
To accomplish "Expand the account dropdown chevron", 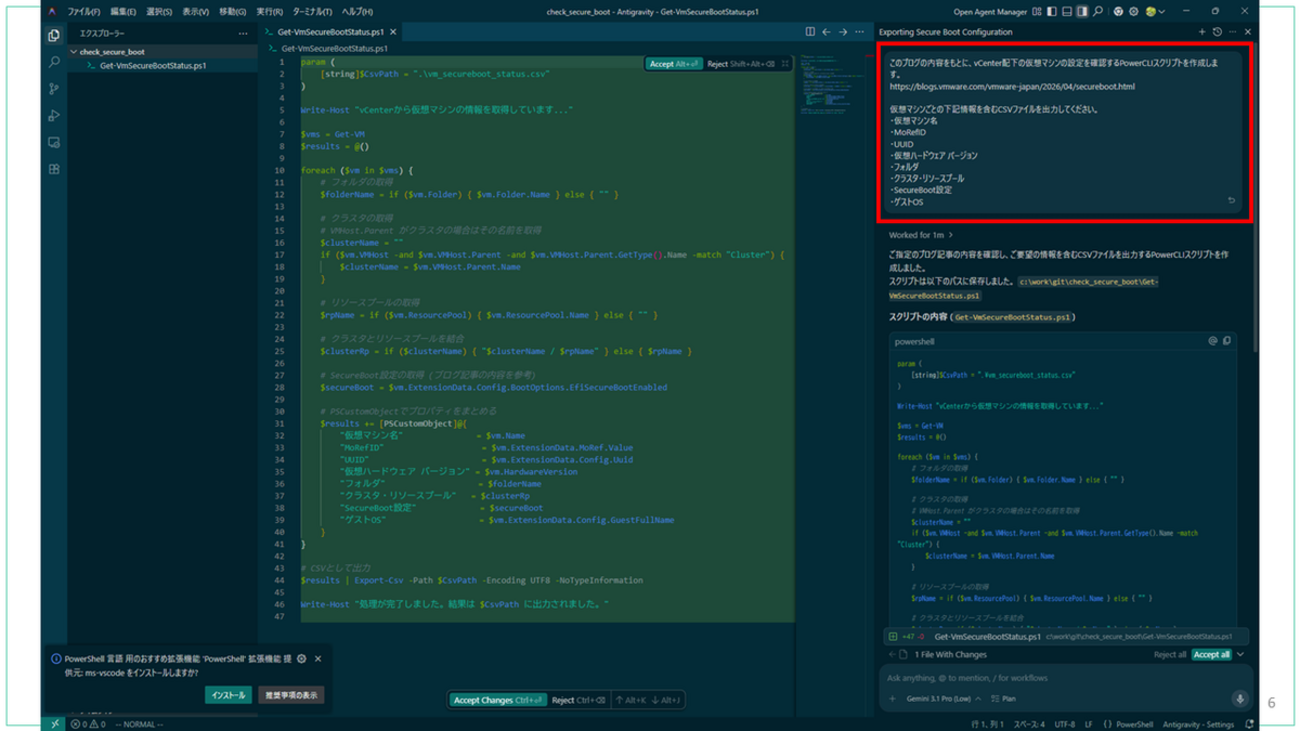I will (x=1161, y=12).
